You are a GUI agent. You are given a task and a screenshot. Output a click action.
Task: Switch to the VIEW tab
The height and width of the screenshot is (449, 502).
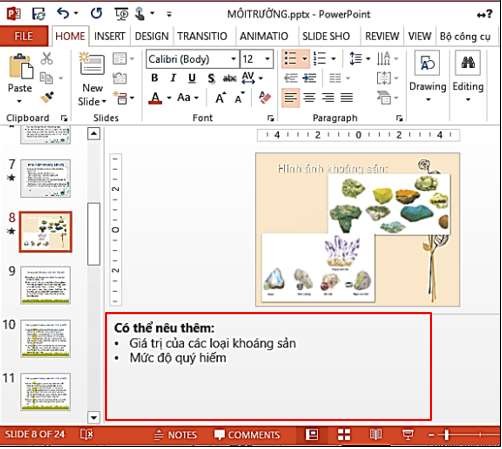tap(419, 36)
